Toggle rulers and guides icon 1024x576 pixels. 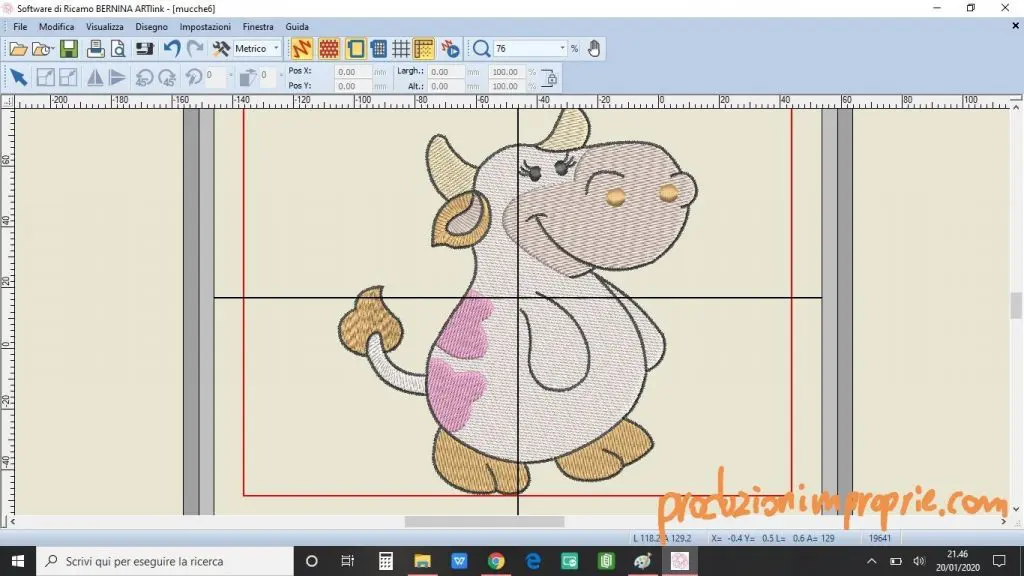(424, 48)
